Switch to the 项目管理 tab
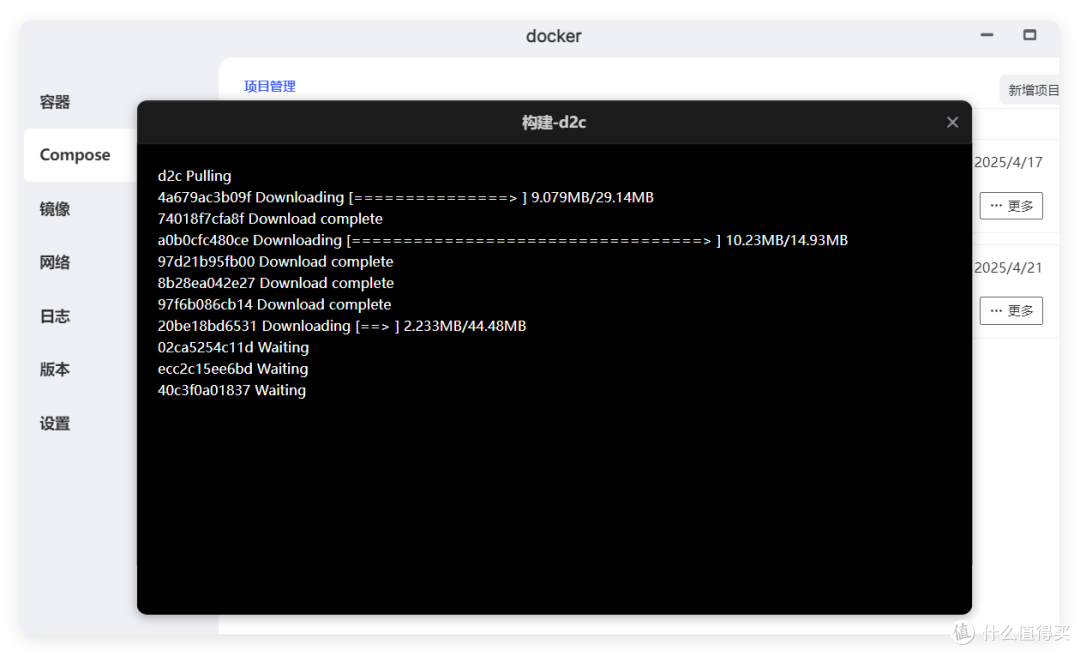Viewport: 1080px width, 655px height. pos(269,86)
